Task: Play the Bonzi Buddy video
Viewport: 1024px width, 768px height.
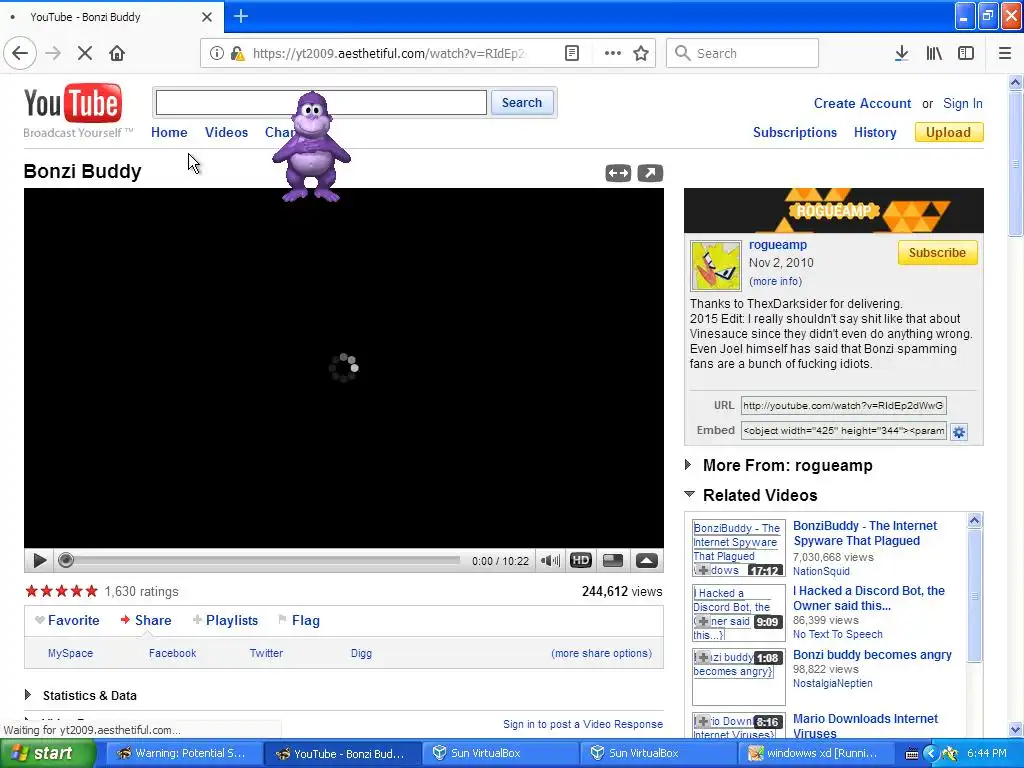Action: pos(39,560)
